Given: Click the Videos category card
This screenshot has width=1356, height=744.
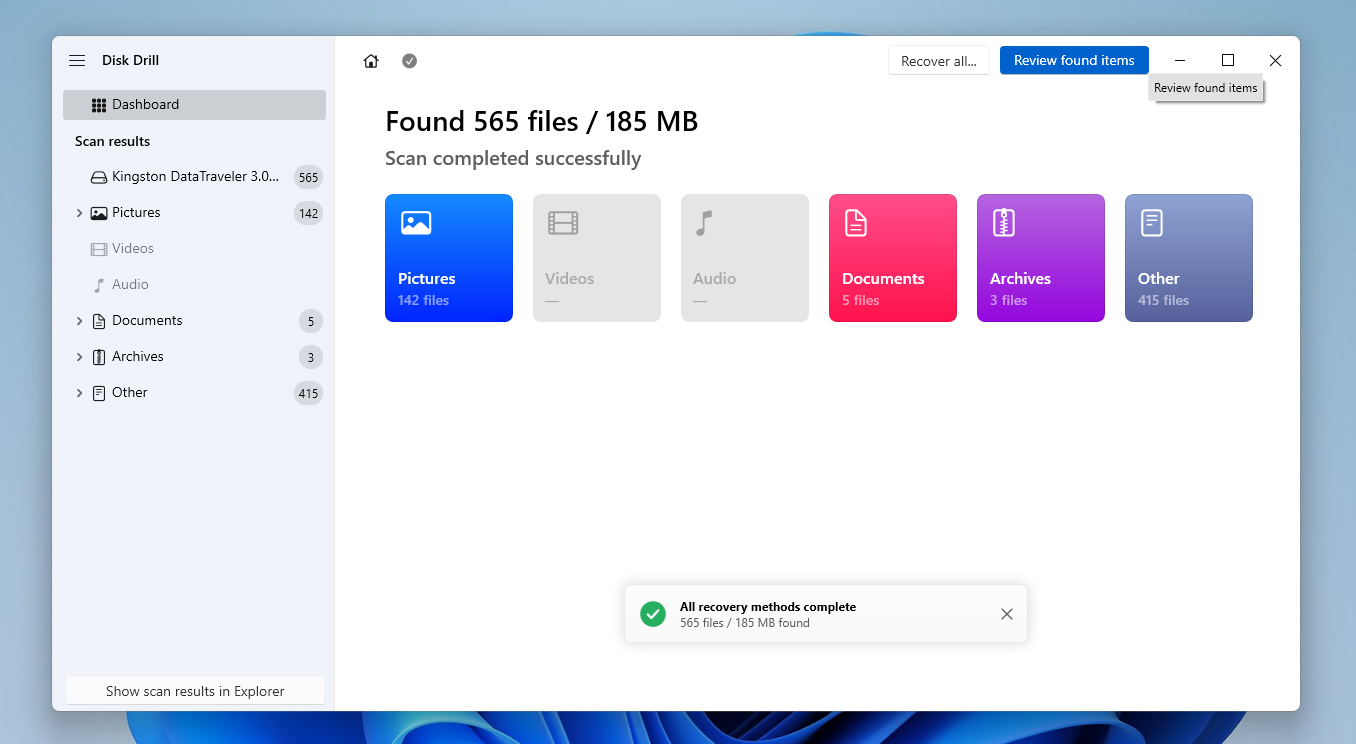Looking at the screenshot, I should [597, 258].
